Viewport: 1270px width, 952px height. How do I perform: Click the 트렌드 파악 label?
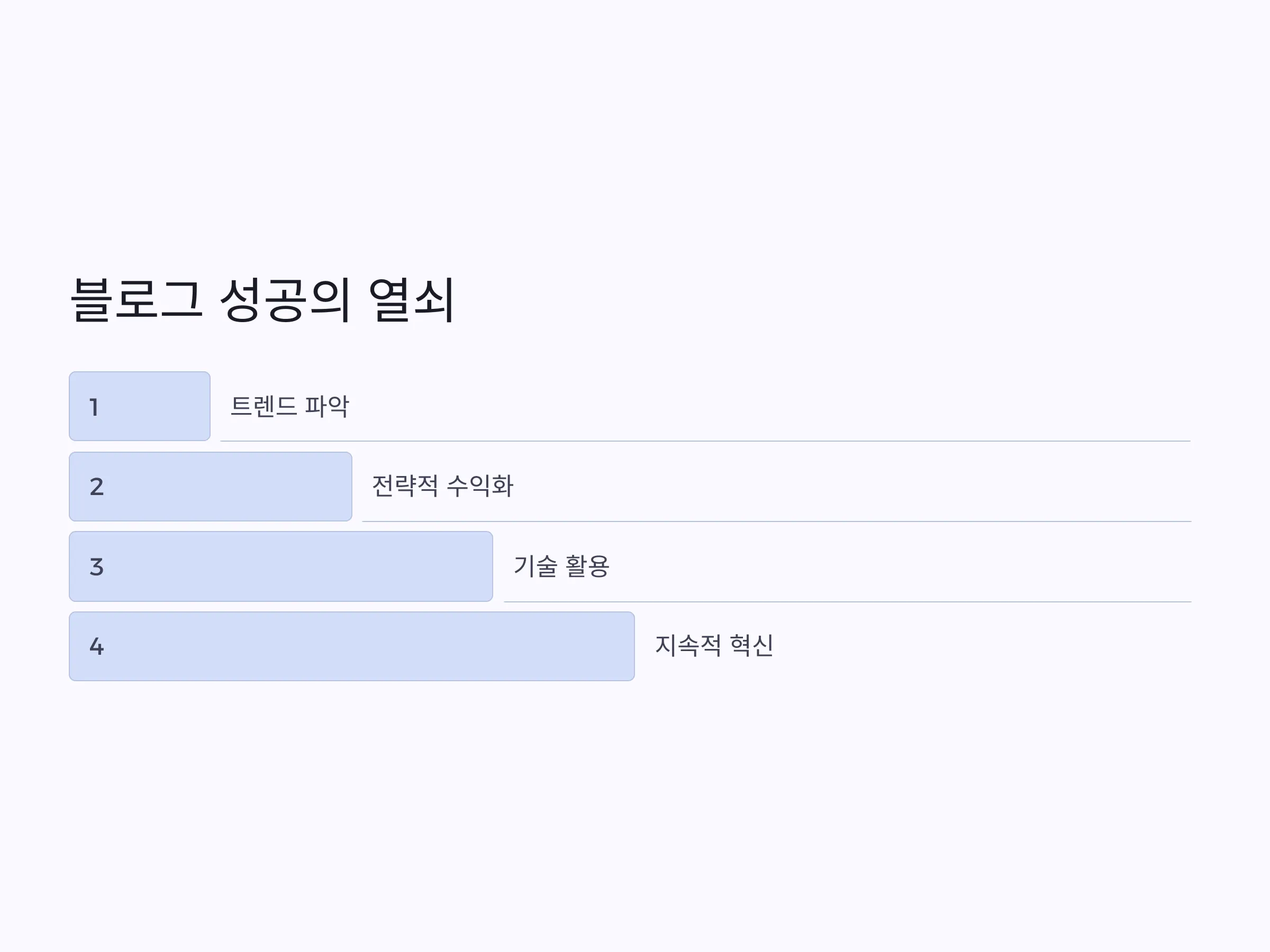(290, 406)
